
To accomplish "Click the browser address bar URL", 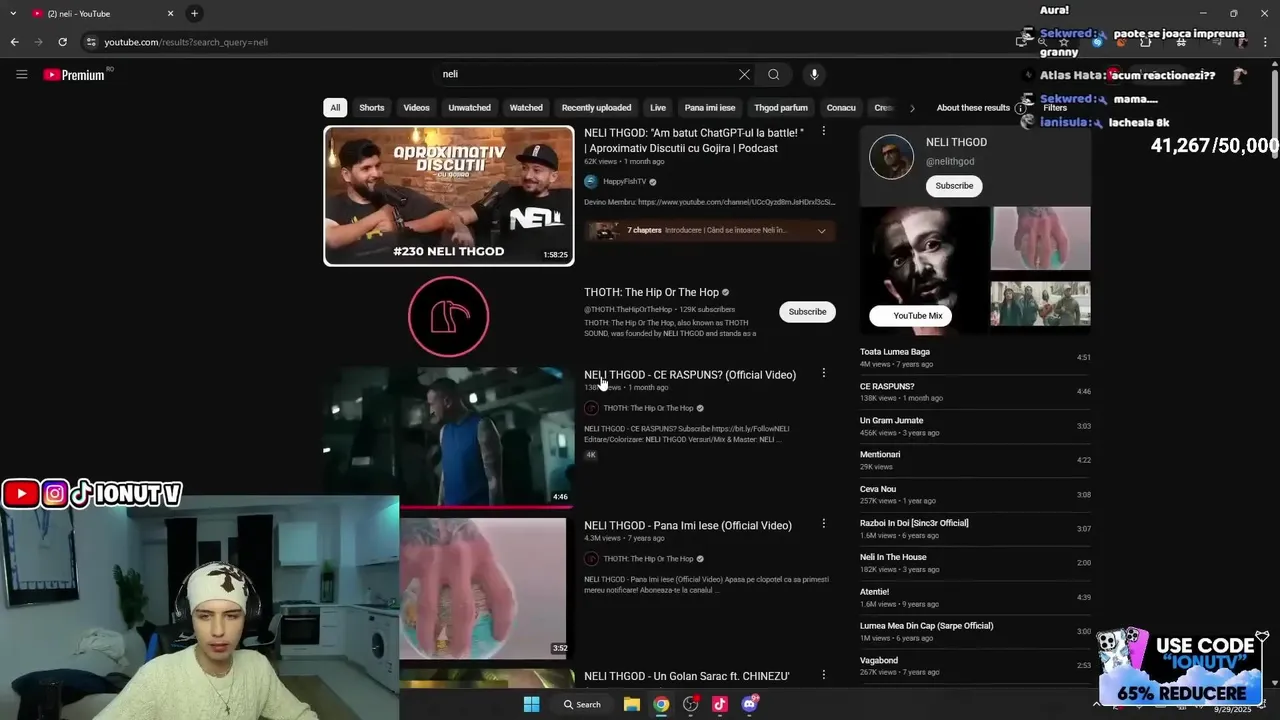I will click(x=186, y=42).
